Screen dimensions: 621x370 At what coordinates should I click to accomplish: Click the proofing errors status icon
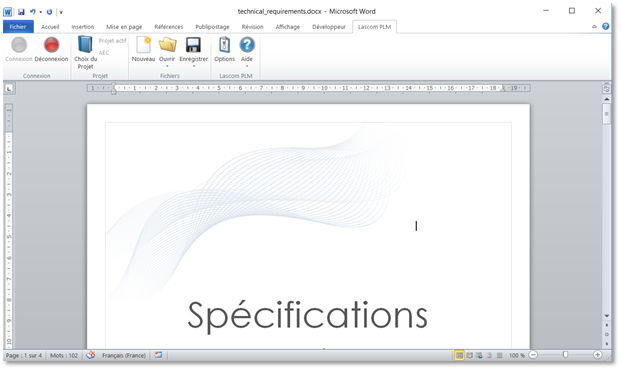(x=91, y=355)
